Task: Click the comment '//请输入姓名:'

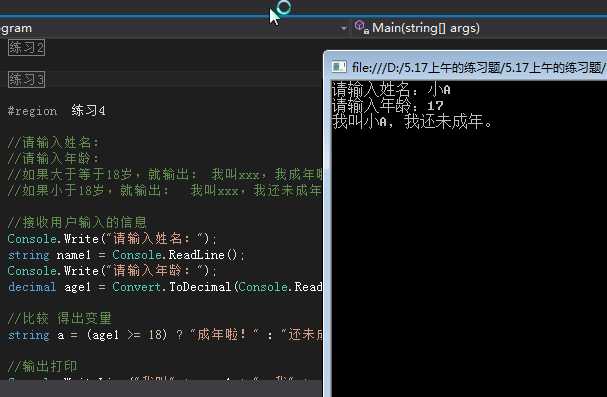Action: pyautogui.click(x=53, y=143)
